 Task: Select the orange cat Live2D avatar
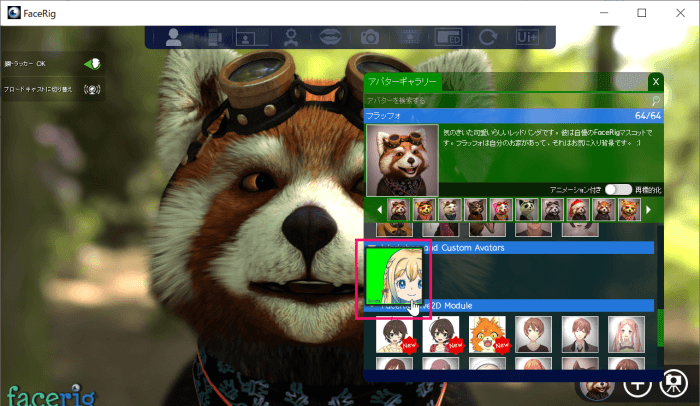(487, 334)
